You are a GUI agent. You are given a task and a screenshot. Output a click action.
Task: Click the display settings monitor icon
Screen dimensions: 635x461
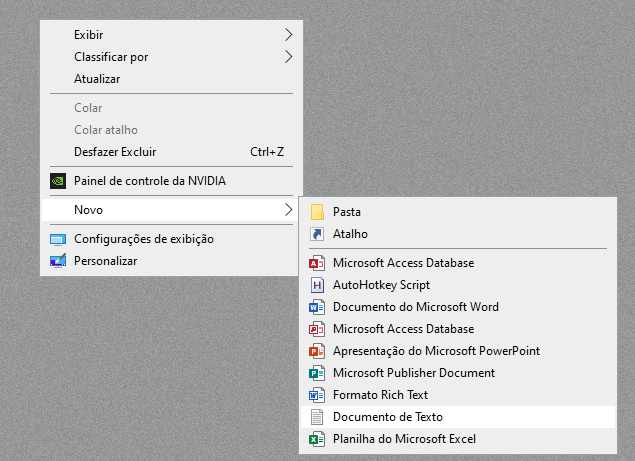pos(58,239)
